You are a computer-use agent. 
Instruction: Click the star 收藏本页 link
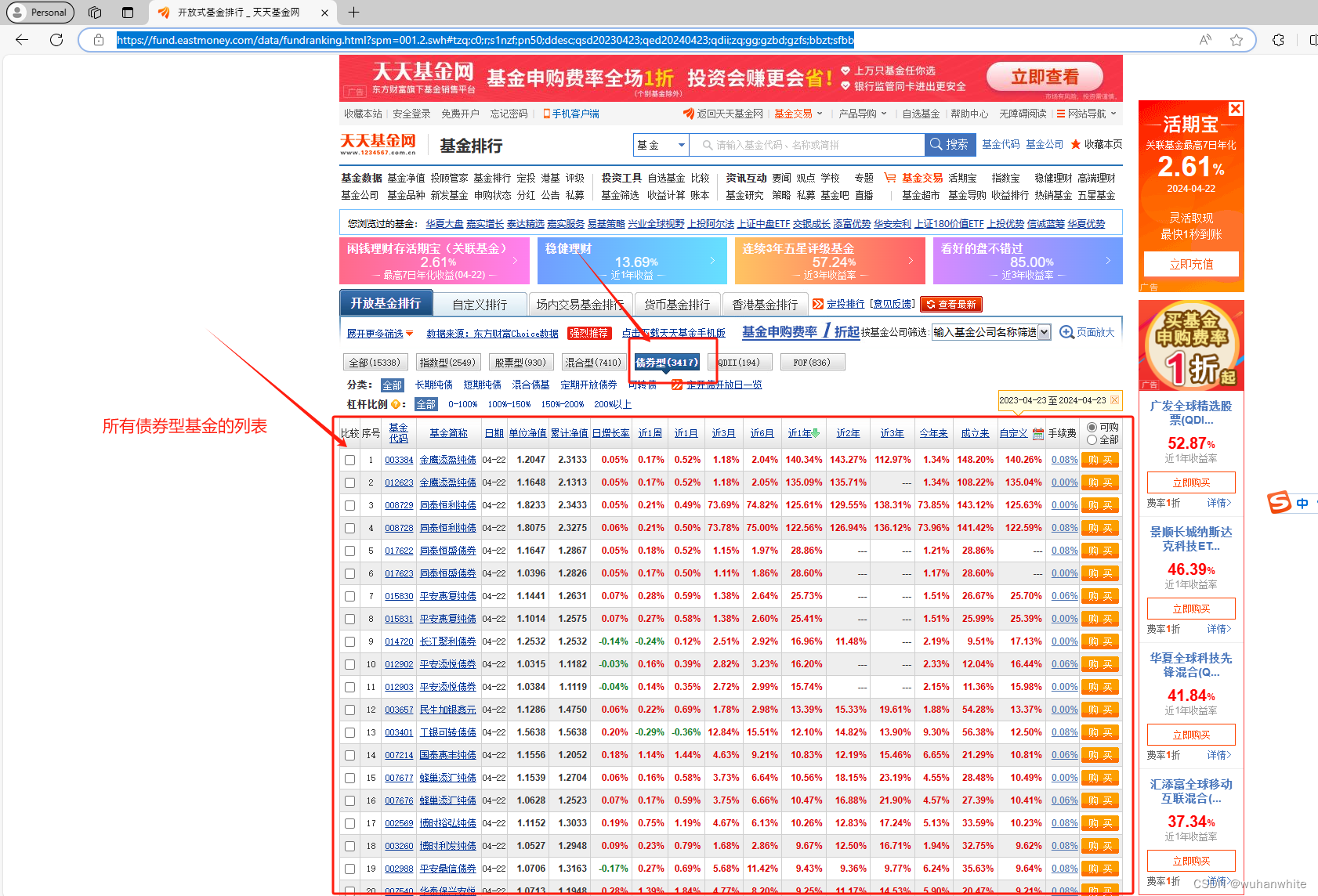click(1096, 144)
